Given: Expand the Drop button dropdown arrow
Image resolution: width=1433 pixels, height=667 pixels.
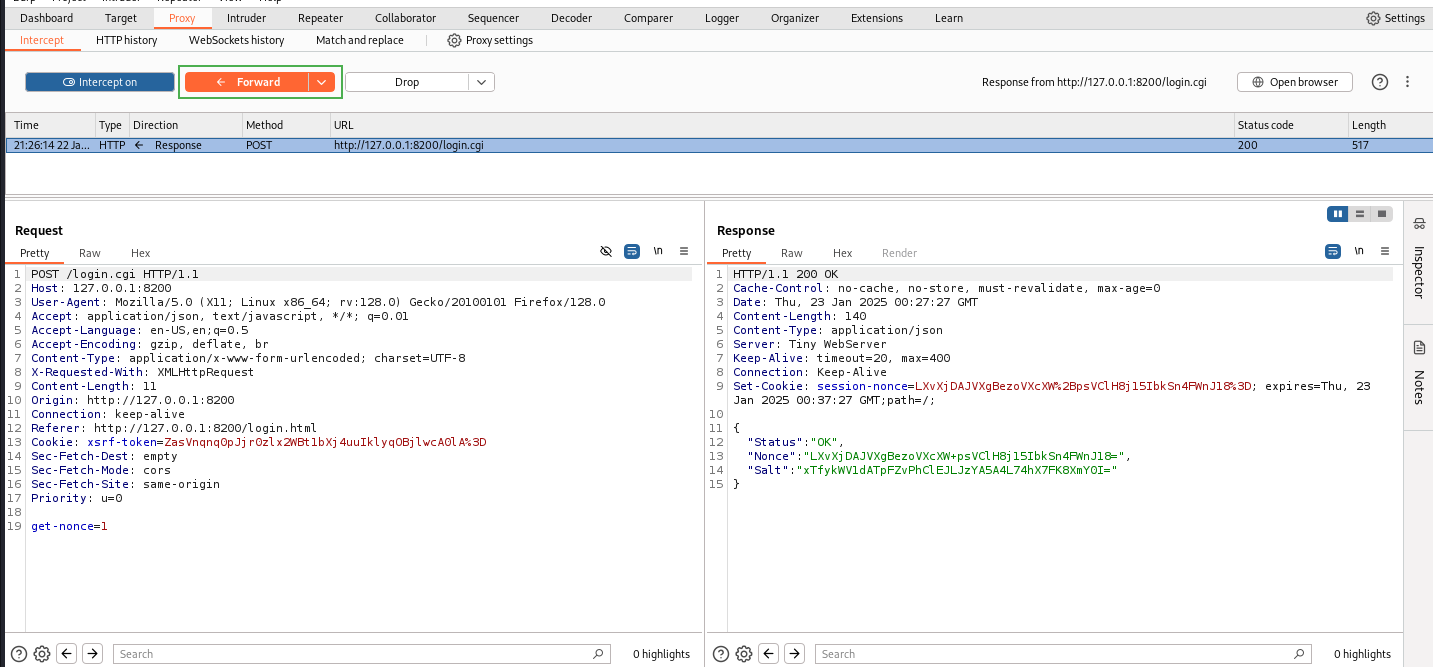Looking at the screenshot, I should (481, 82).
